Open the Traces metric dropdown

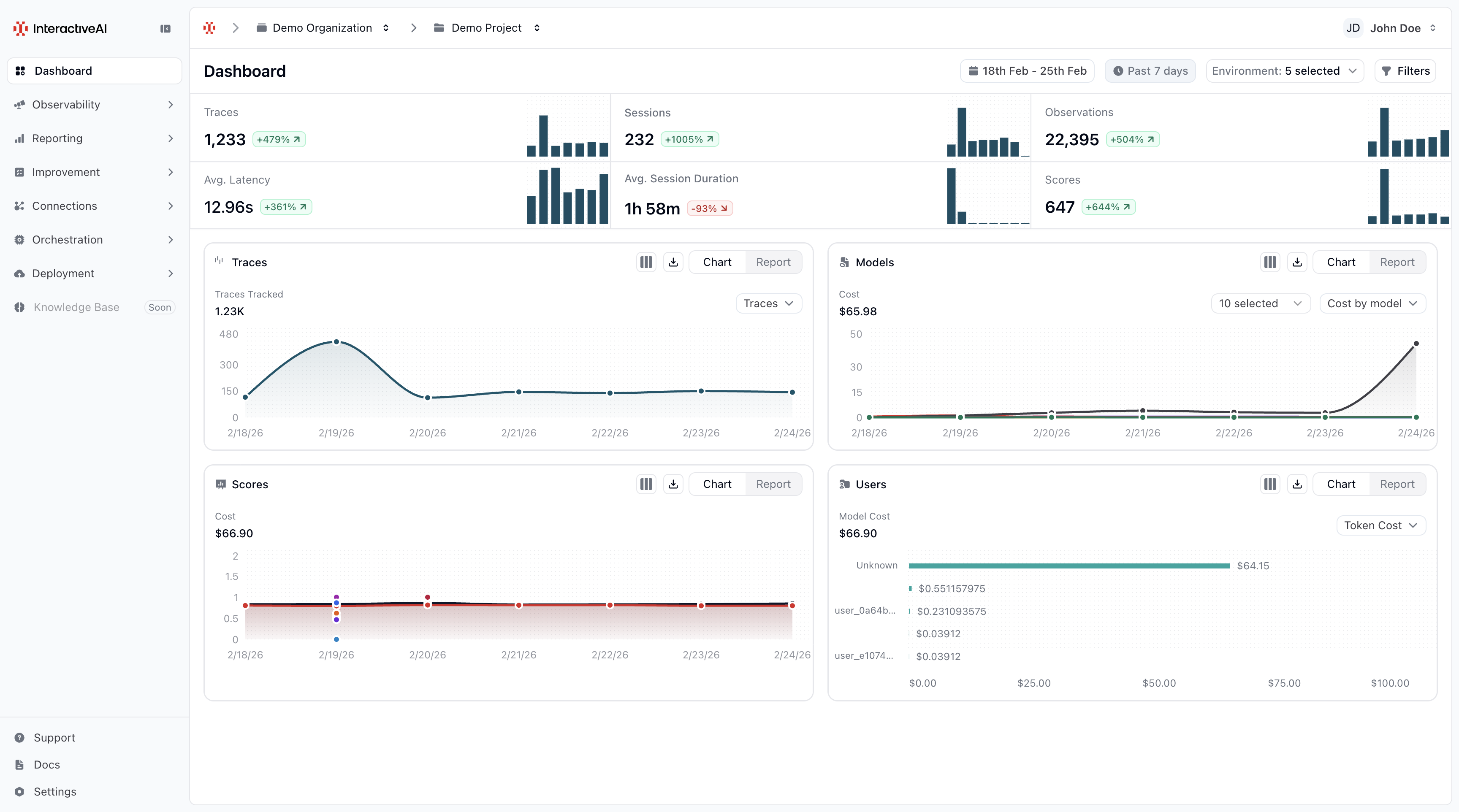pos(768,303)
